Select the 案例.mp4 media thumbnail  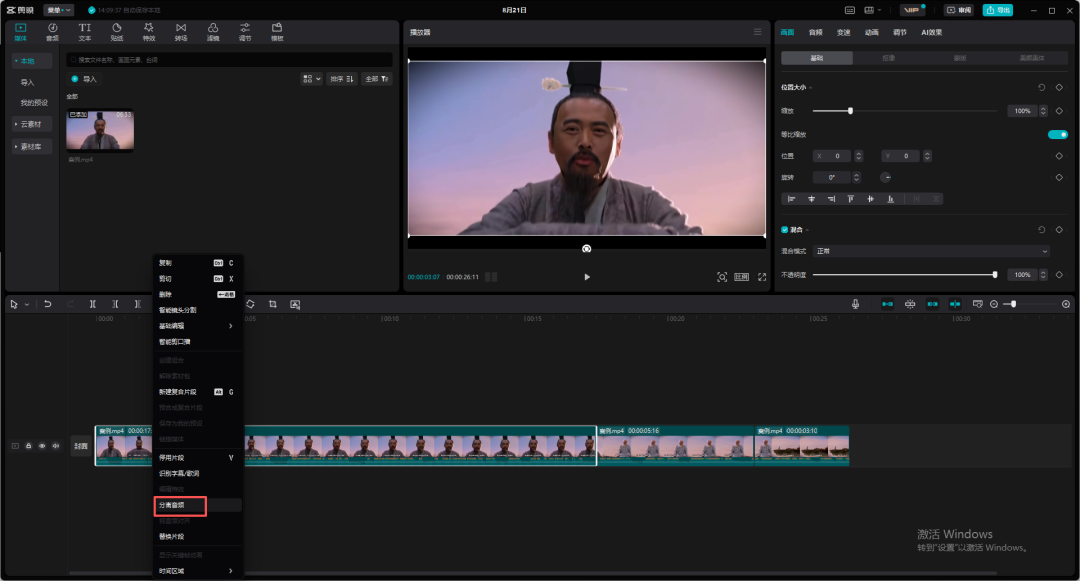(100, 130)
